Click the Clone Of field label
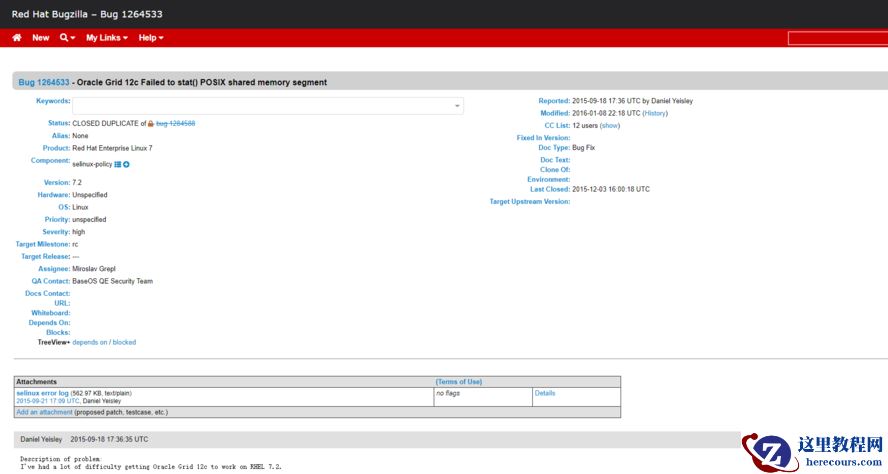888x474 pixels. 555,169
